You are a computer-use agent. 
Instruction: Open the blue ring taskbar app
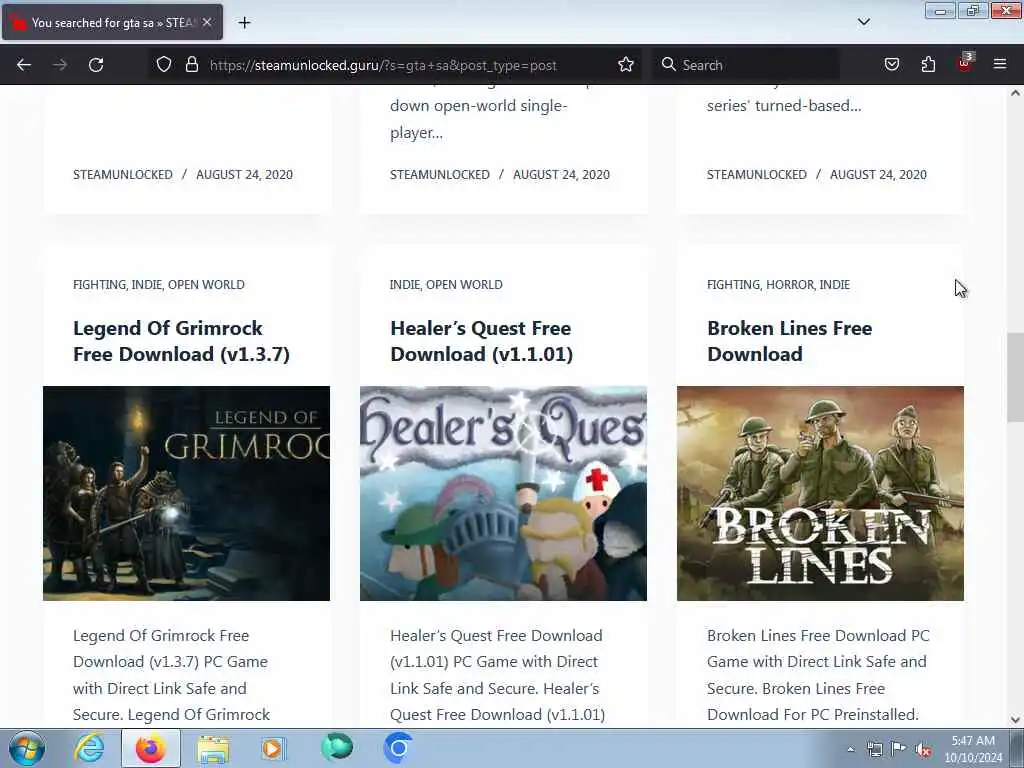click(x=398, y=748)
